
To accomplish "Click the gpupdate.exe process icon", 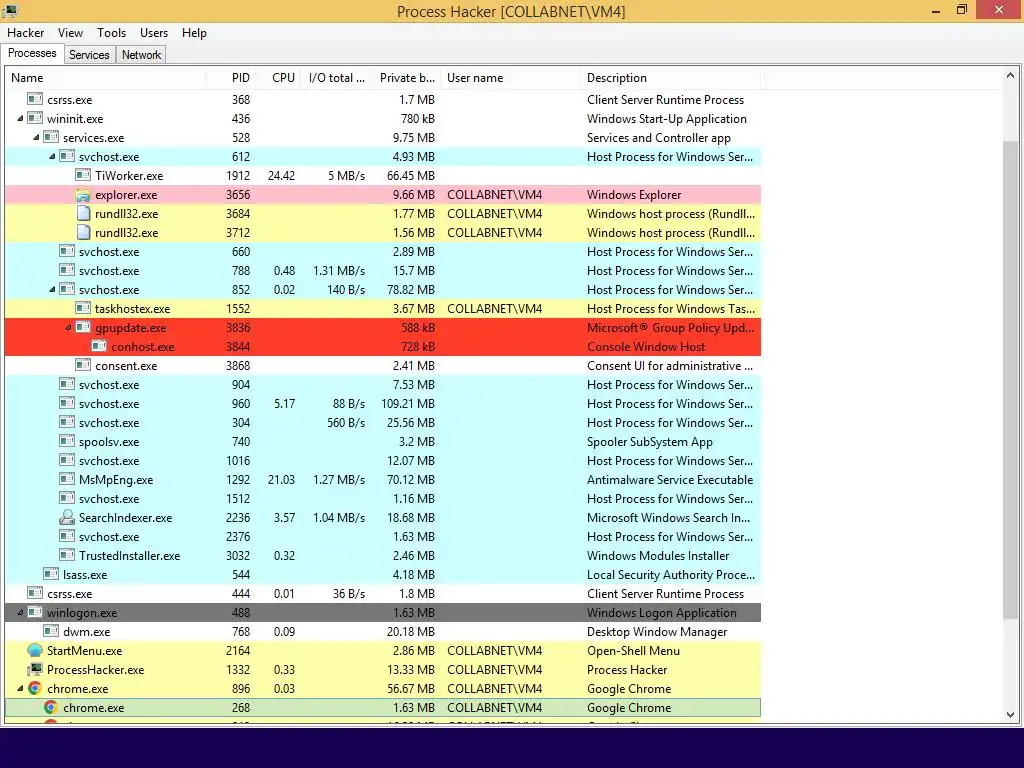I will 83,327.
